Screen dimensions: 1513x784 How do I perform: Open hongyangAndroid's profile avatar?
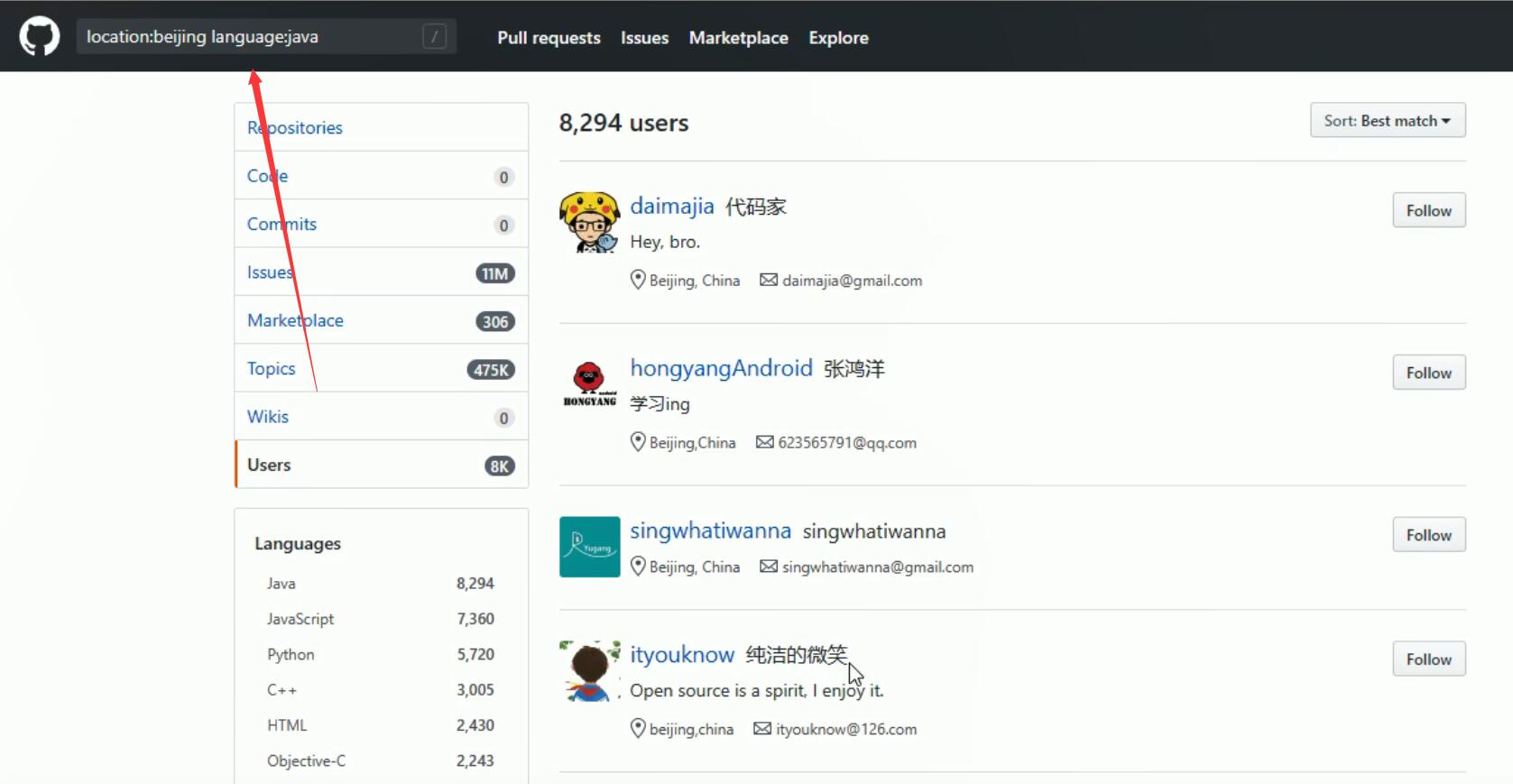point(589,383)
